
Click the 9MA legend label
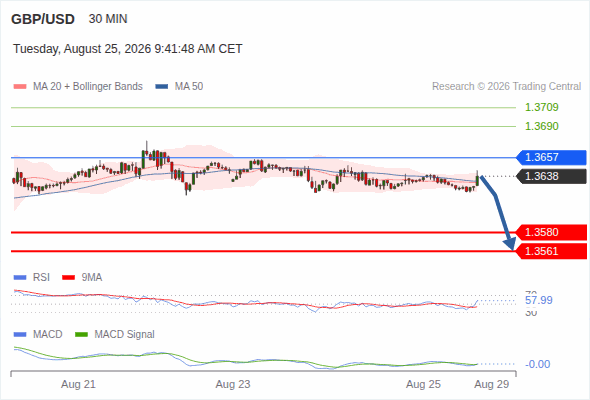[x=92, y=278]
